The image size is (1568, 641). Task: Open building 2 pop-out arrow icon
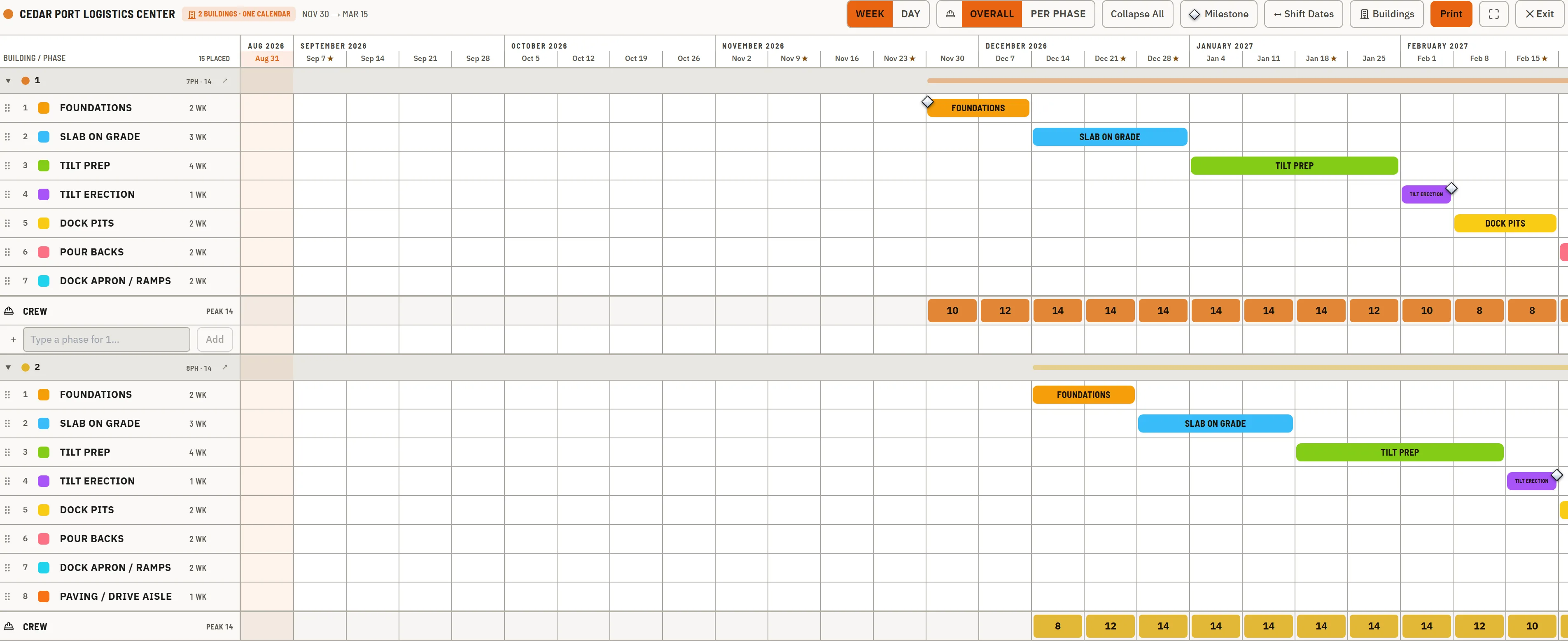tap(224, 367)
